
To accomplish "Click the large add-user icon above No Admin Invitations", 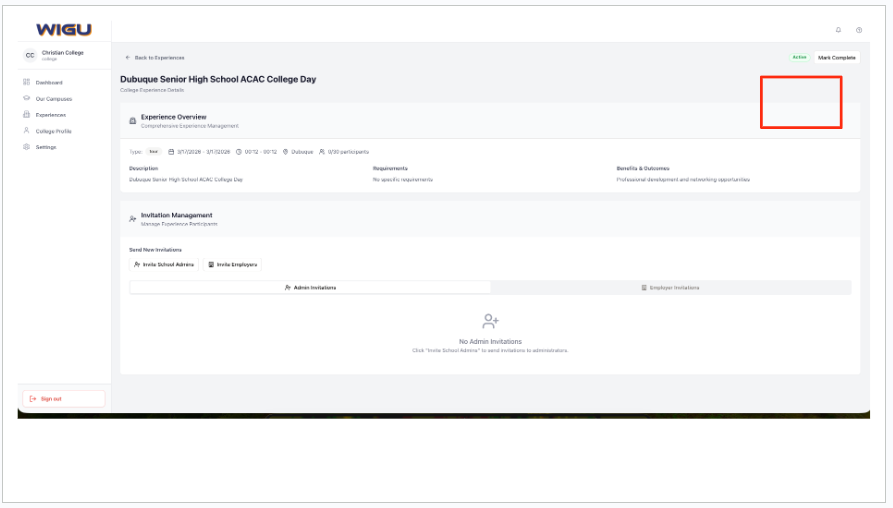I will 490,321.
